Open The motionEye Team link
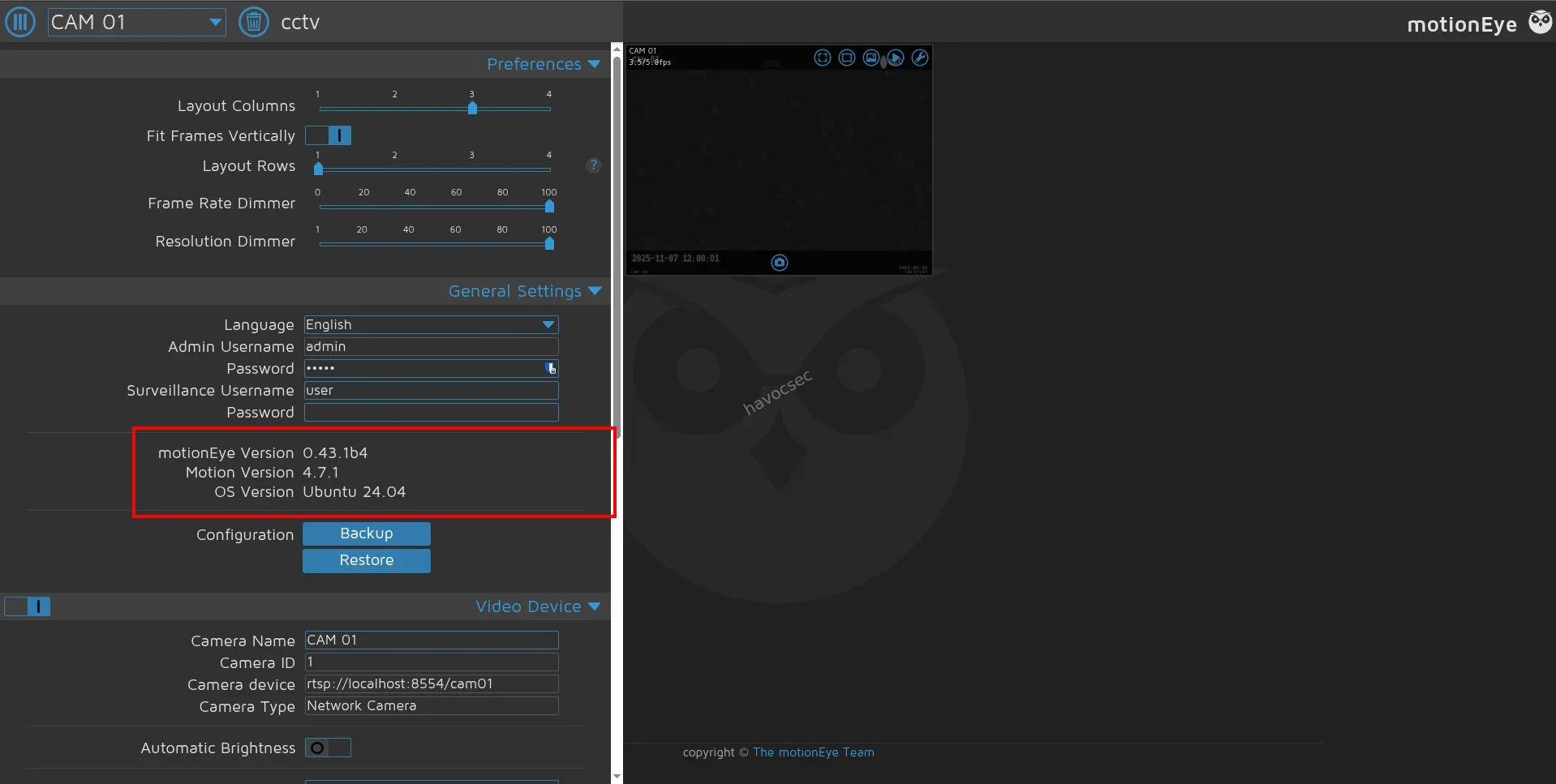The image size is (1556, 784). [814, 752]
